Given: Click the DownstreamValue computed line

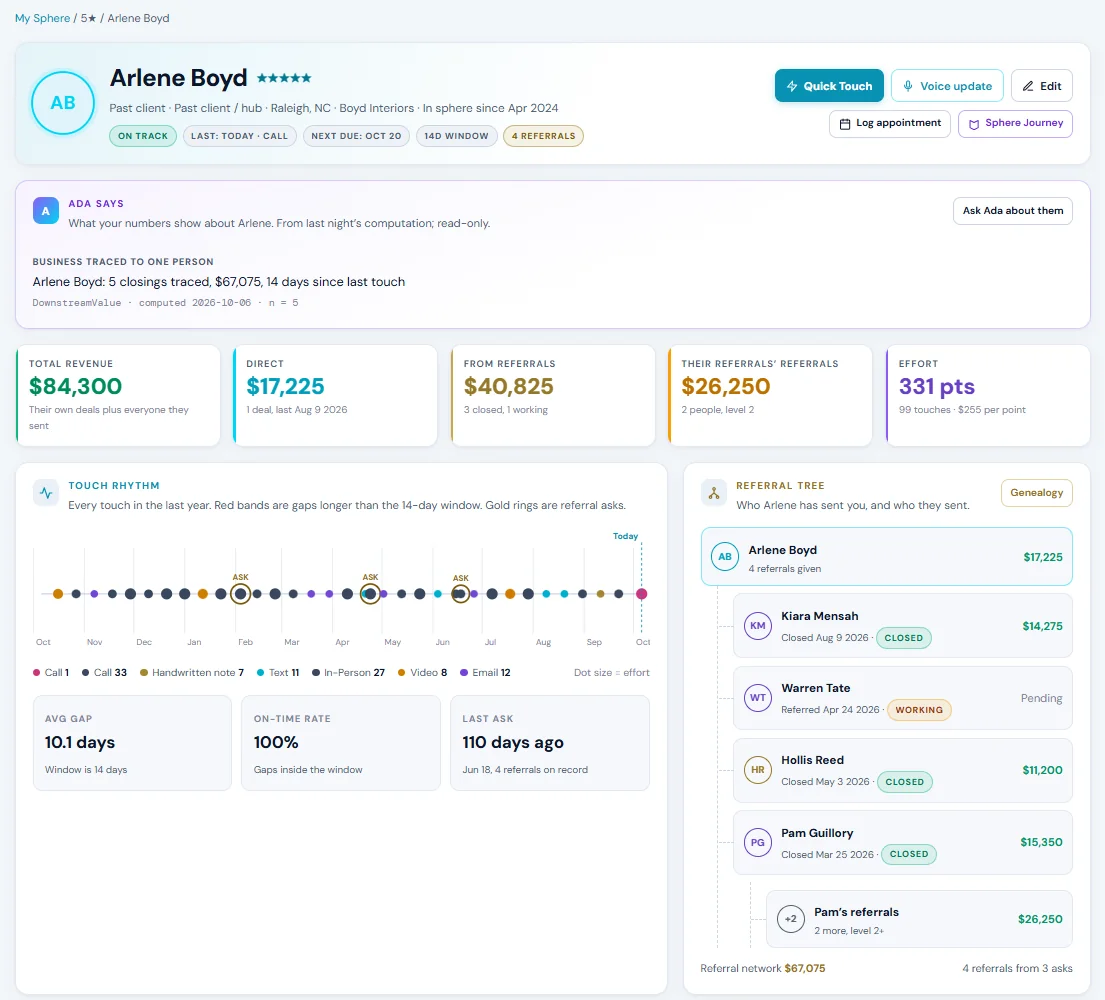Looking at the screenshot, I should [165, 302].
